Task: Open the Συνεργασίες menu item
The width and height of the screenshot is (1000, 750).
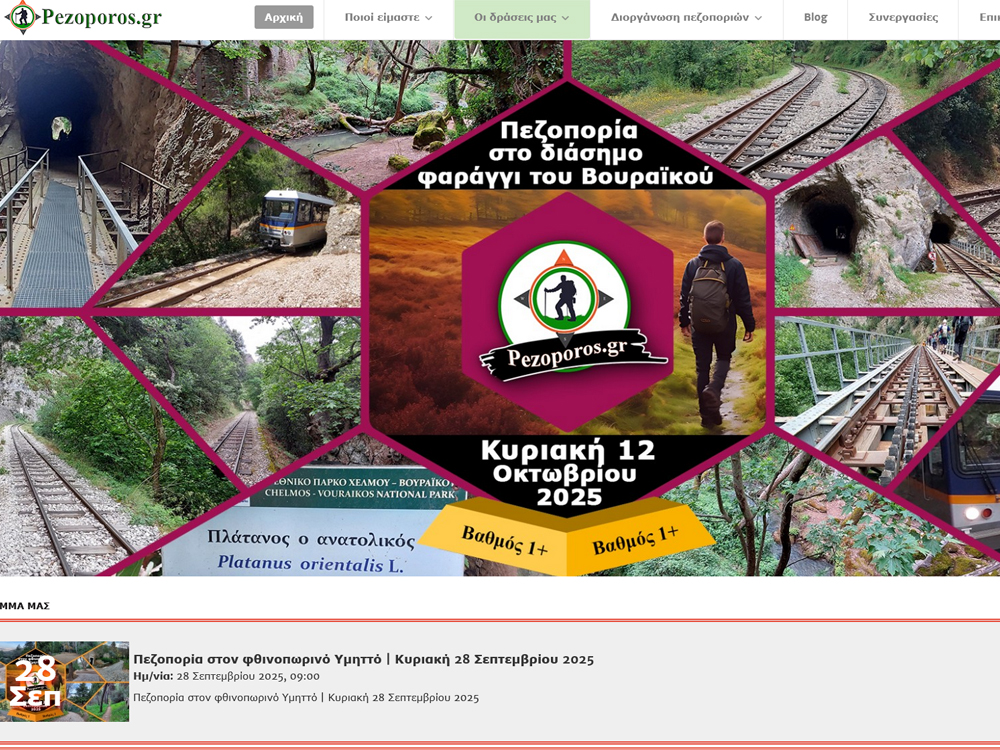Action: 903,17
